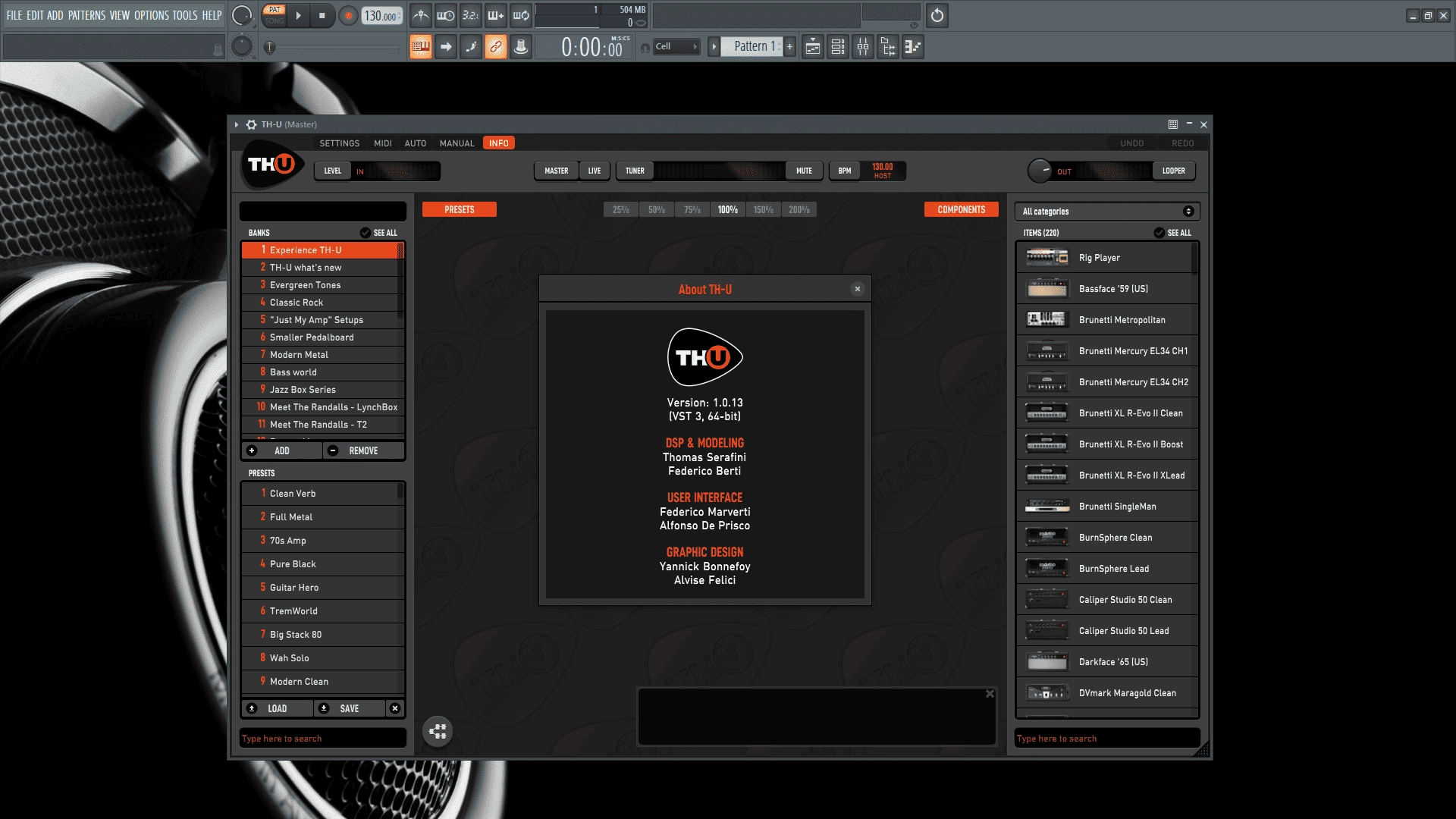Open the FILE menu
This screenshot has height=819, width=1456.
click(x=14, y=15)
